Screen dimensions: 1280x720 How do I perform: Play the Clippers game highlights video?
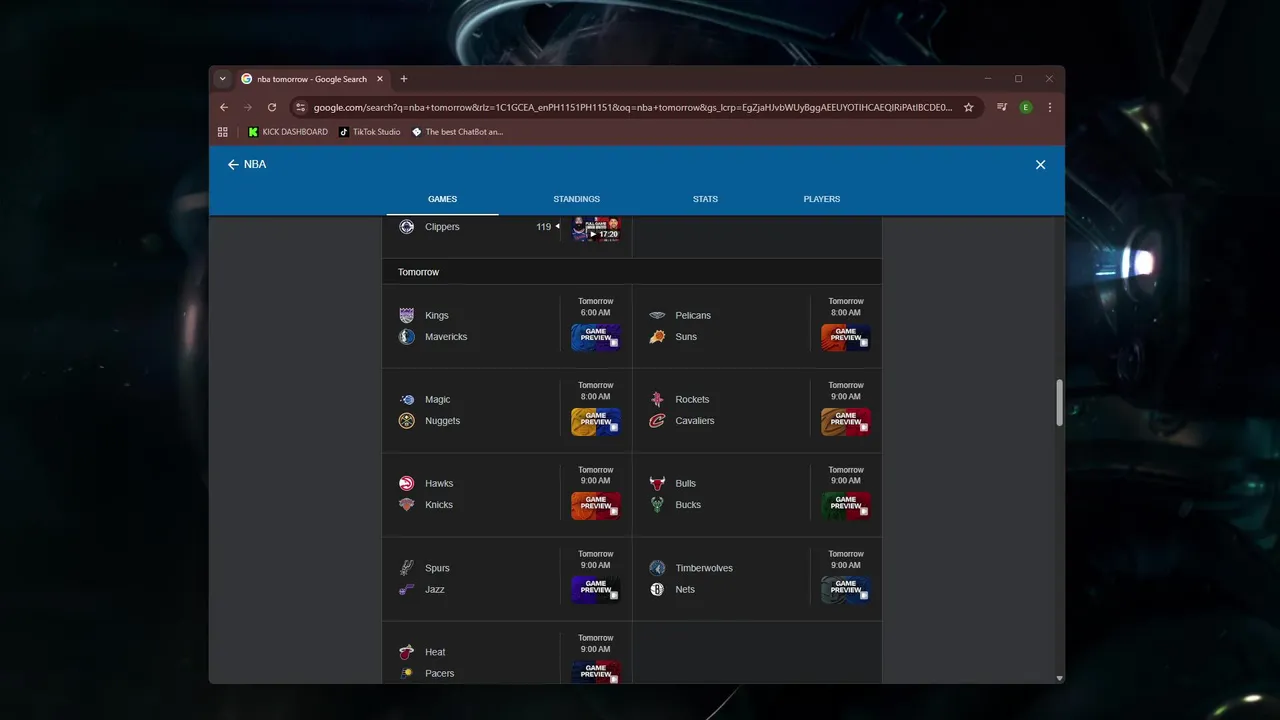point(596,228)
